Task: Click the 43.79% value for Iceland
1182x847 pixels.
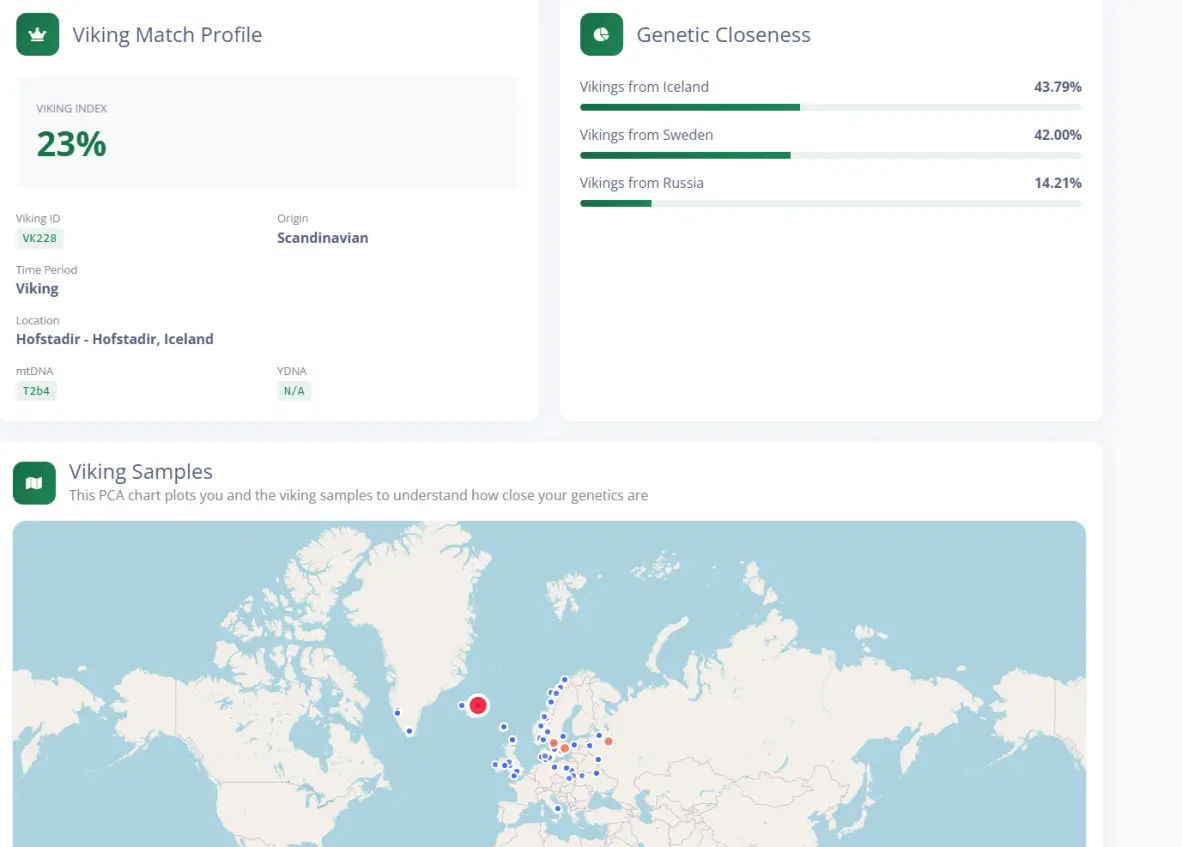Action: coord(1057,87)
